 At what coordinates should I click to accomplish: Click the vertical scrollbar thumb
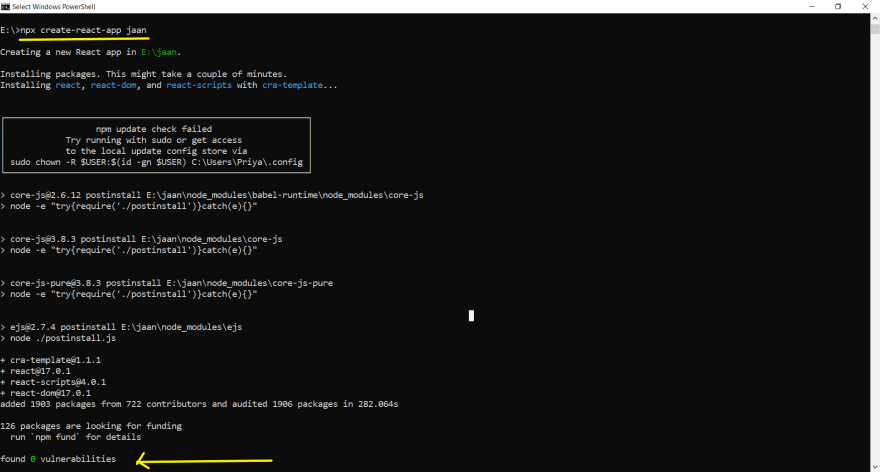(875, 29)
